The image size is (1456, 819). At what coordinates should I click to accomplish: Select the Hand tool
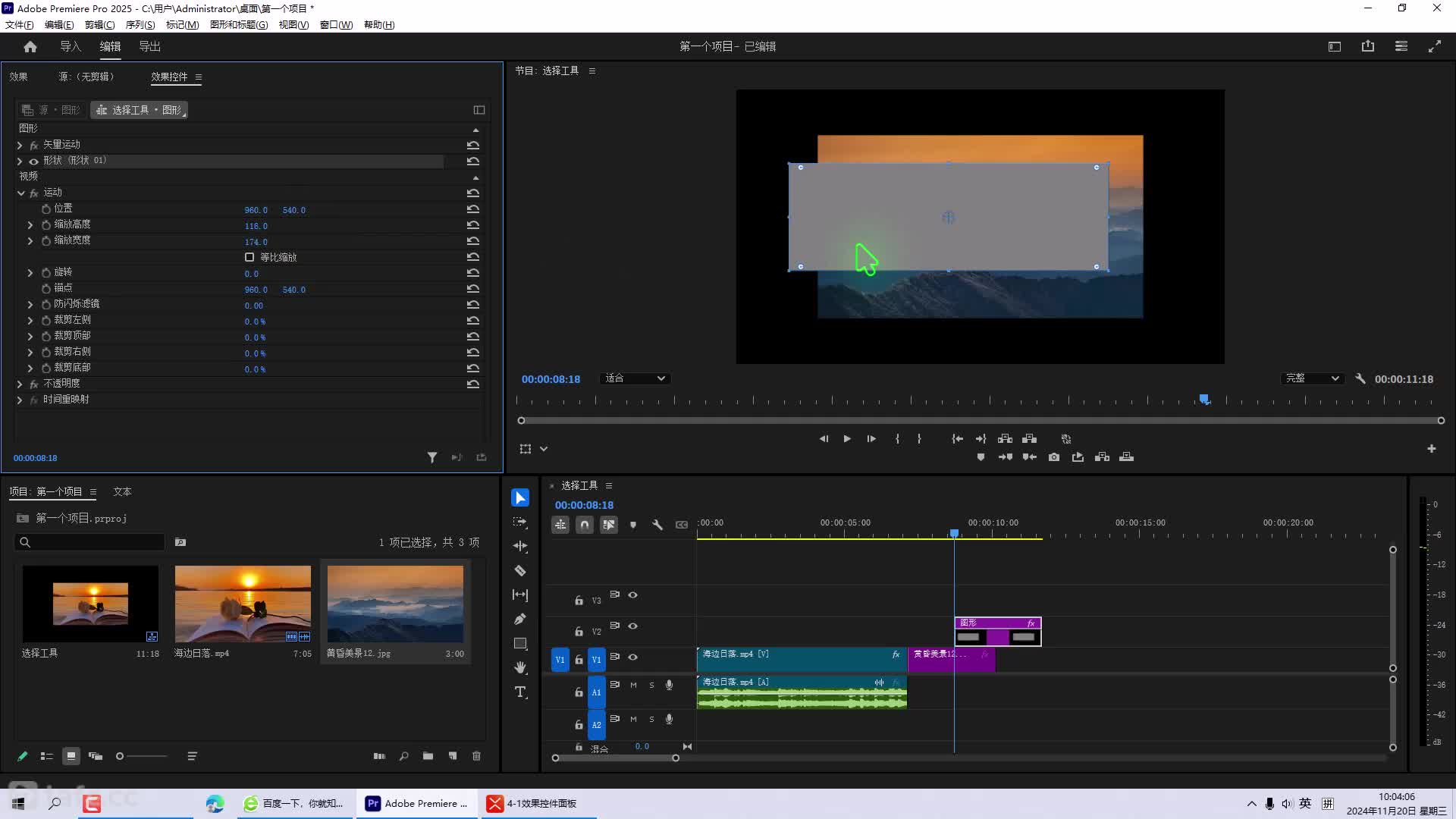click(520, 668)
